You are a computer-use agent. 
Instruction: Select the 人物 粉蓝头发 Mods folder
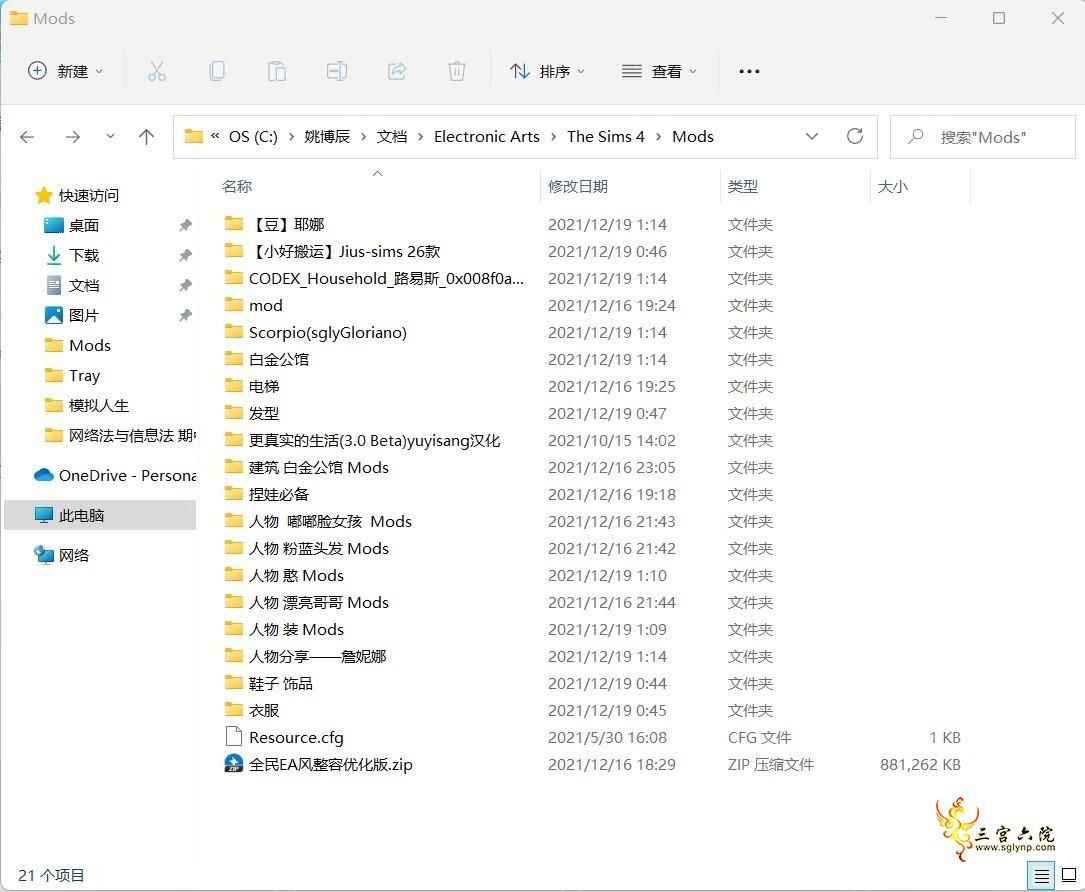click(307, 548)
